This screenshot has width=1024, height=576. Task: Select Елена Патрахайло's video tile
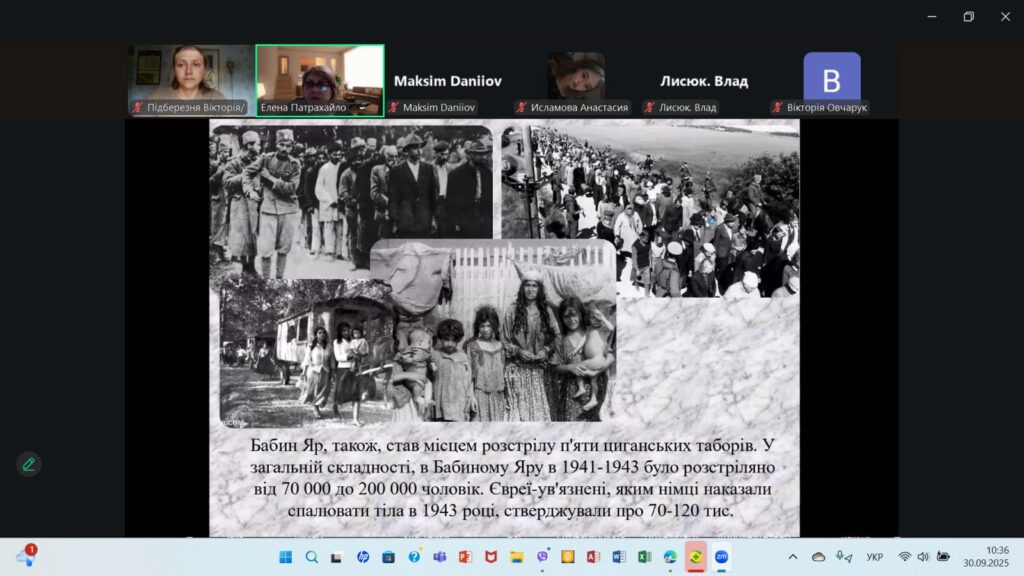(320, 80)
